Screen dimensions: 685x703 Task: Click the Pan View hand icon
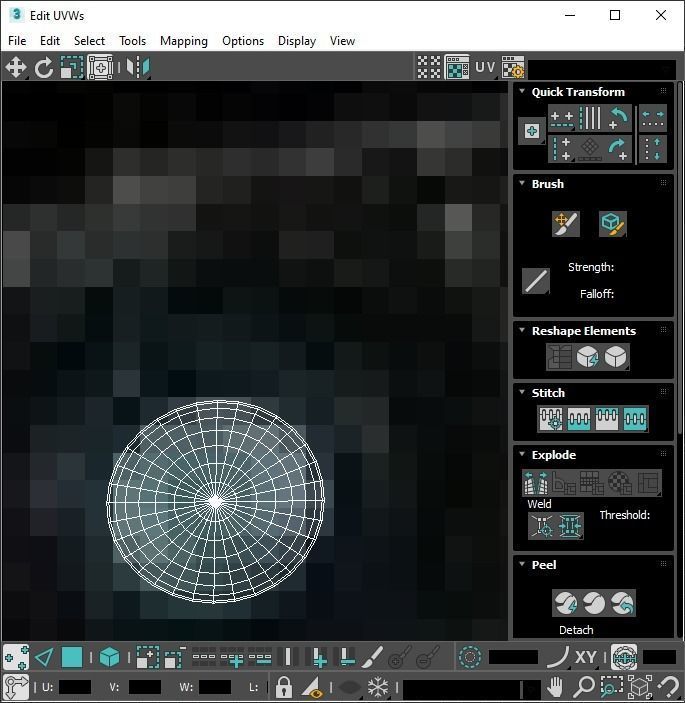pyautogui.click(x=555, y=687)
